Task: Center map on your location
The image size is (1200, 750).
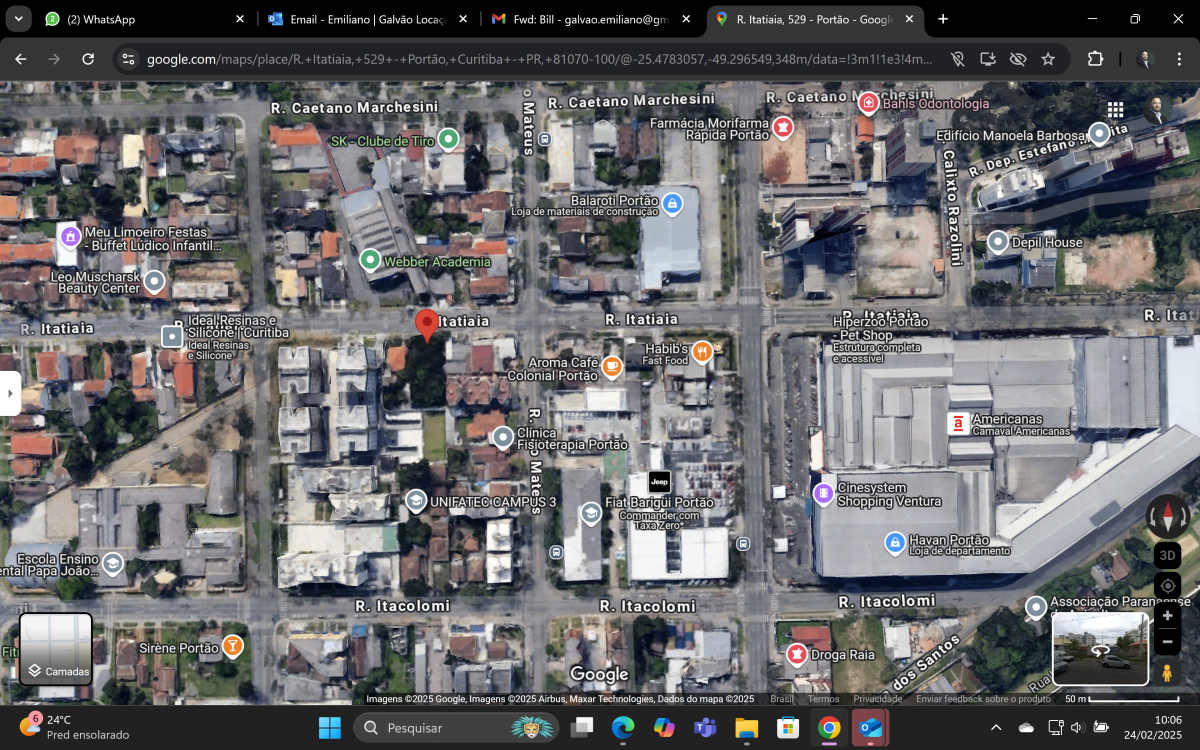Action: [1167, 585]
